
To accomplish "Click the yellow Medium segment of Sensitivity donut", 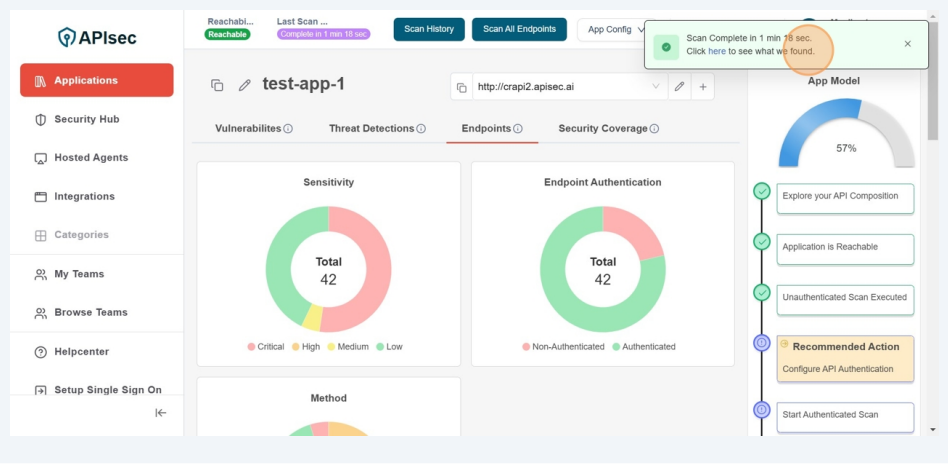I will tap(312, 318).
